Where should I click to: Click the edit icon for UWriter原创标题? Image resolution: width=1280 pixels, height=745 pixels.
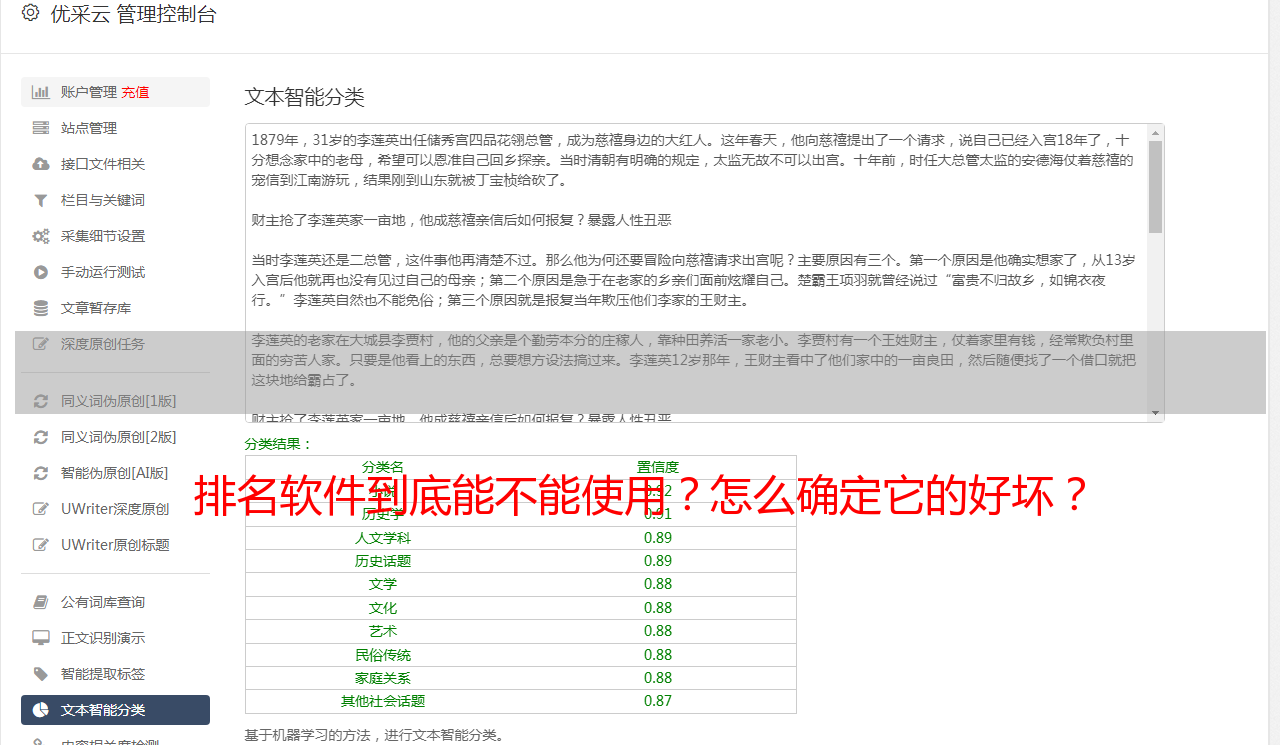41,545
